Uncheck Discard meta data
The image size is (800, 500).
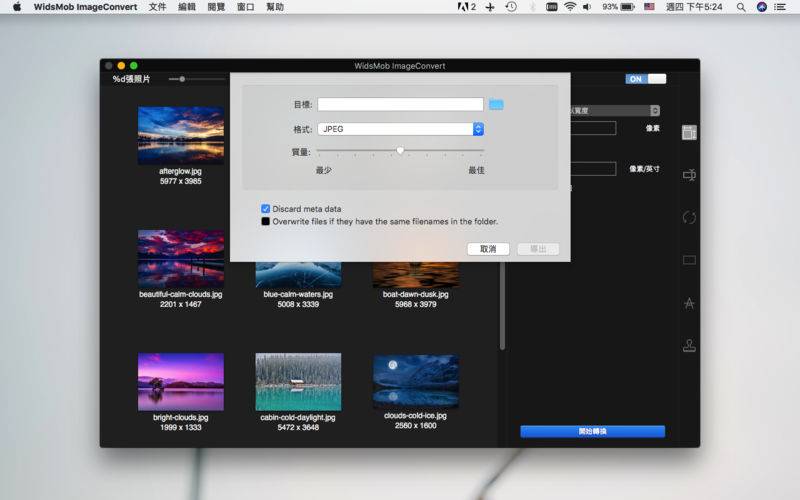(265, 209)
